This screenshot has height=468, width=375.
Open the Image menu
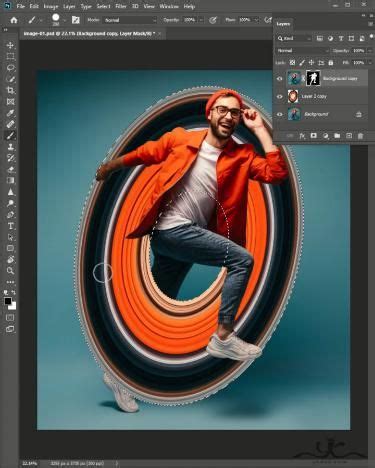coord(51,6)
